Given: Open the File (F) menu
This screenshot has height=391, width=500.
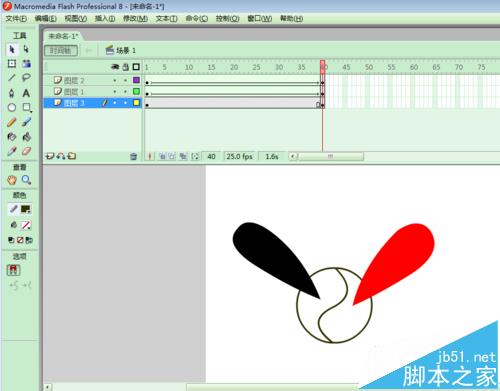Looking at the screenshot, I should click(x=16, y=19).
